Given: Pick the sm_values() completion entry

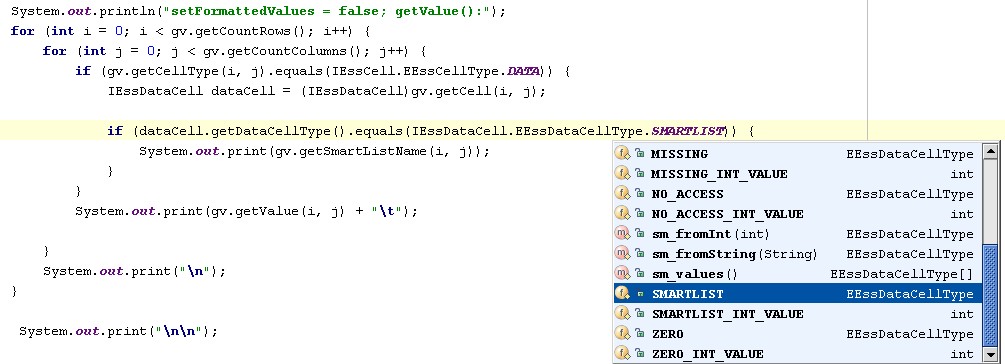Looking at the screenshot, I should (x=797, y=274).
